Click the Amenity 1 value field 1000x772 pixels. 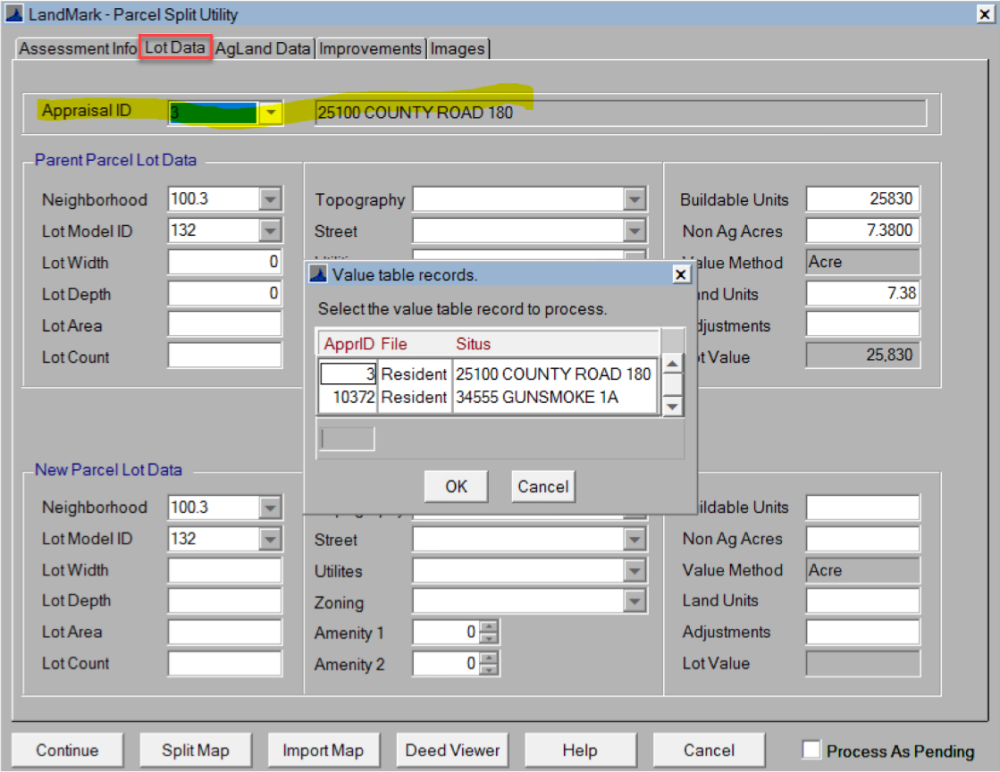[x=446, y=632]
